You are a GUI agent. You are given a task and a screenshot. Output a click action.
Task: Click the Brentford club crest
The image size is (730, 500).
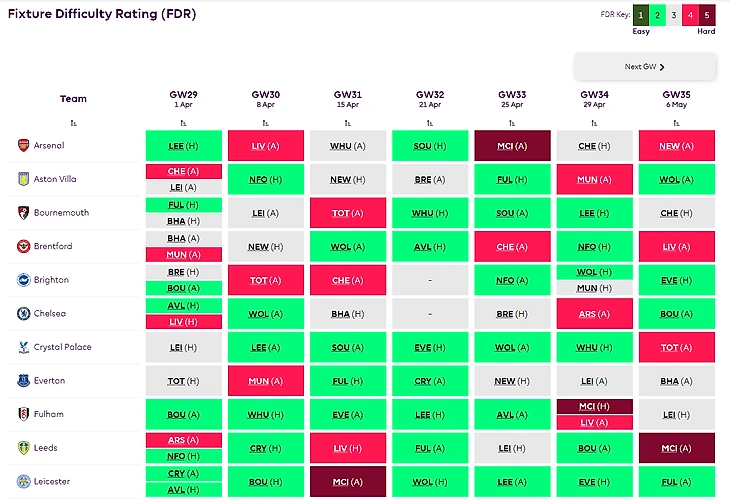point(24,246)
